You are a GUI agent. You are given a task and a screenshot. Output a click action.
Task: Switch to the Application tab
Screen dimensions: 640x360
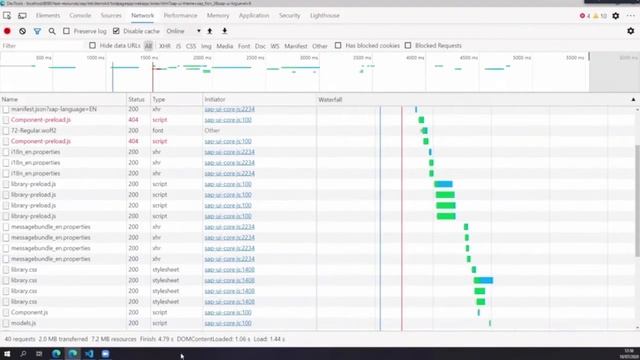(x=254, y=16)
